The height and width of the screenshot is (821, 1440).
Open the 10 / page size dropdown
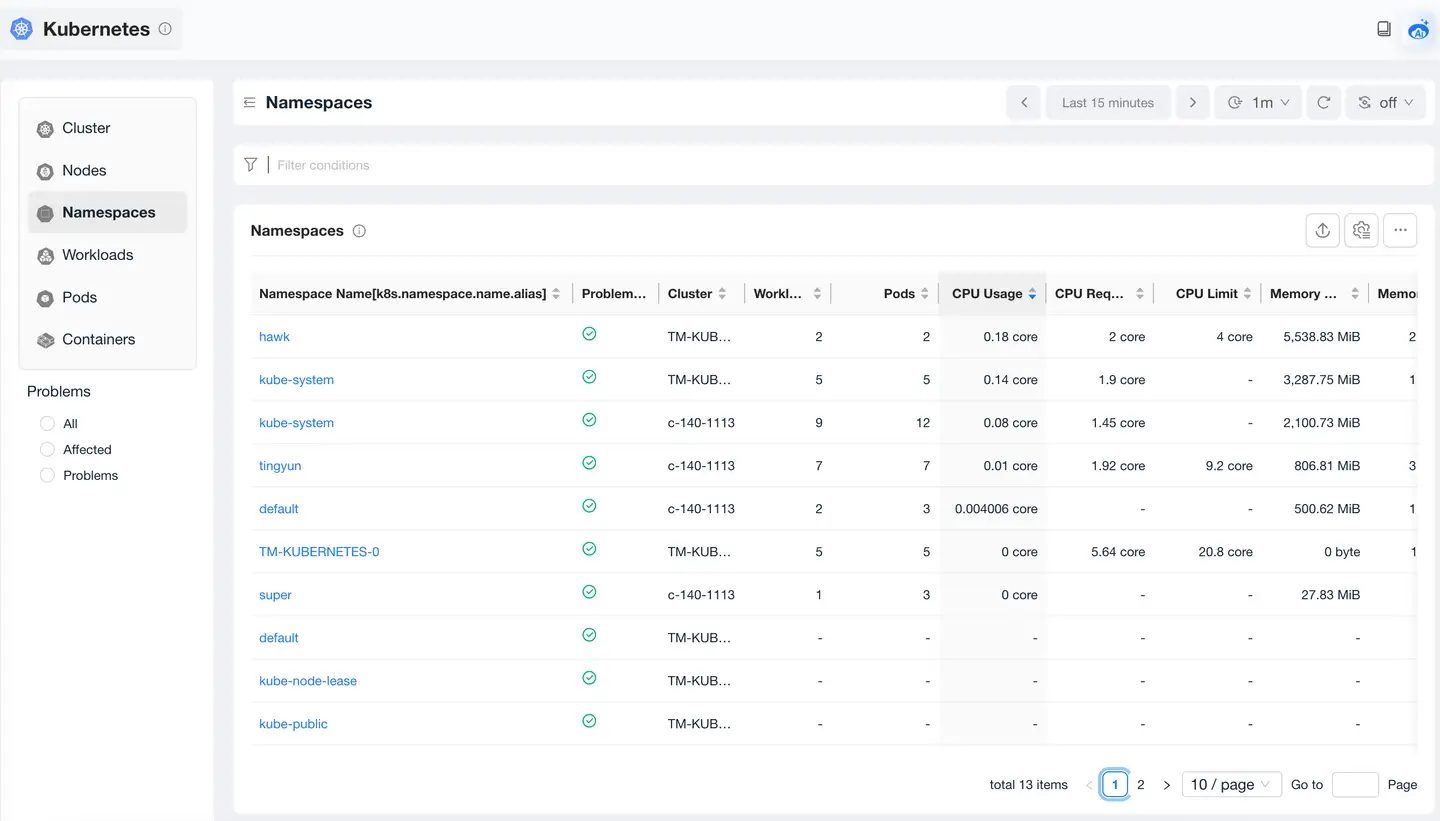(1231, 785)
